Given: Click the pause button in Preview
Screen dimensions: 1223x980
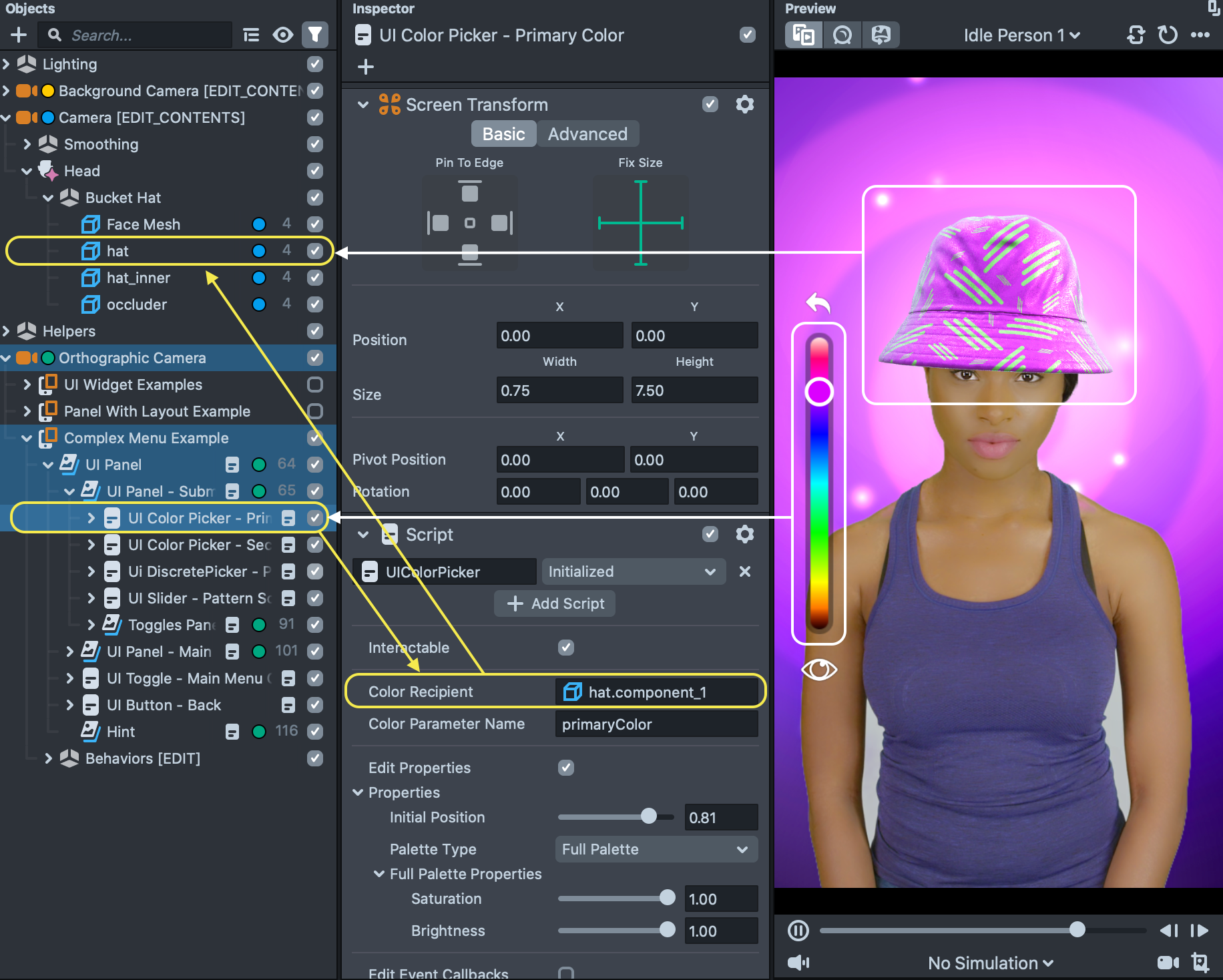Looking at the screenshot, I should 798,930.
